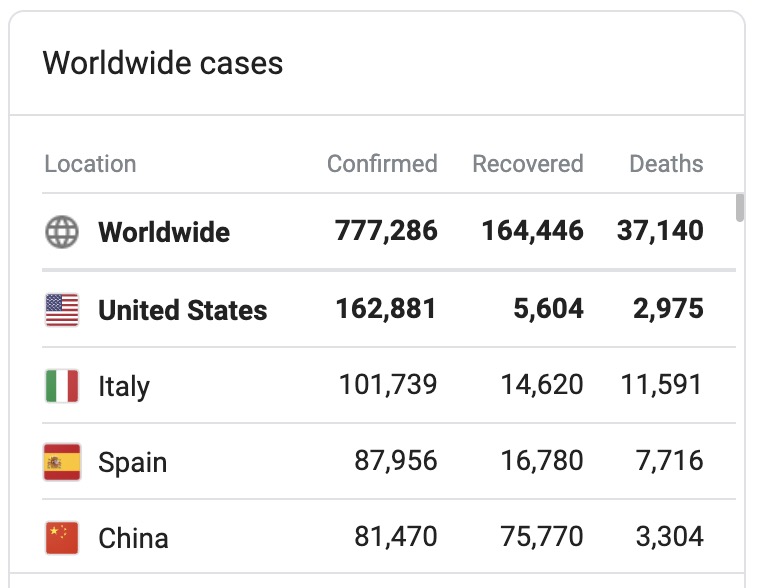Open the China row label
Screen dimensions: 758x588
(133, 539)
